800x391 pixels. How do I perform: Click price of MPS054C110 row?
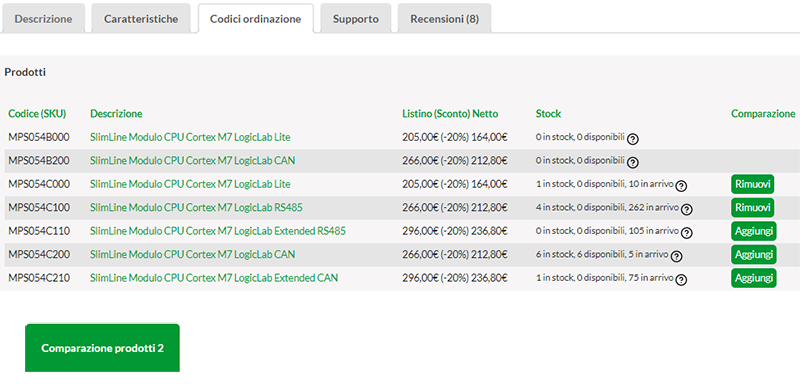pyautogui.click(x=455, y=231)
